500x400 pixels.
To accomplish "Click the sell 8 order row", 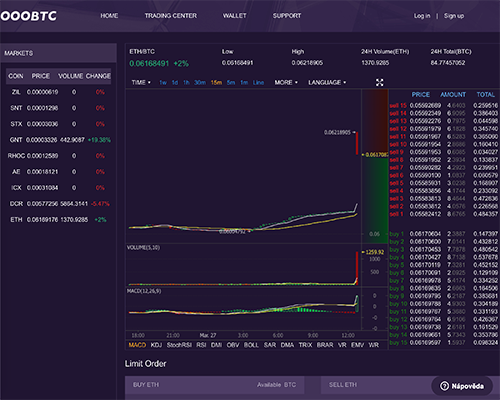I will 444,160.
